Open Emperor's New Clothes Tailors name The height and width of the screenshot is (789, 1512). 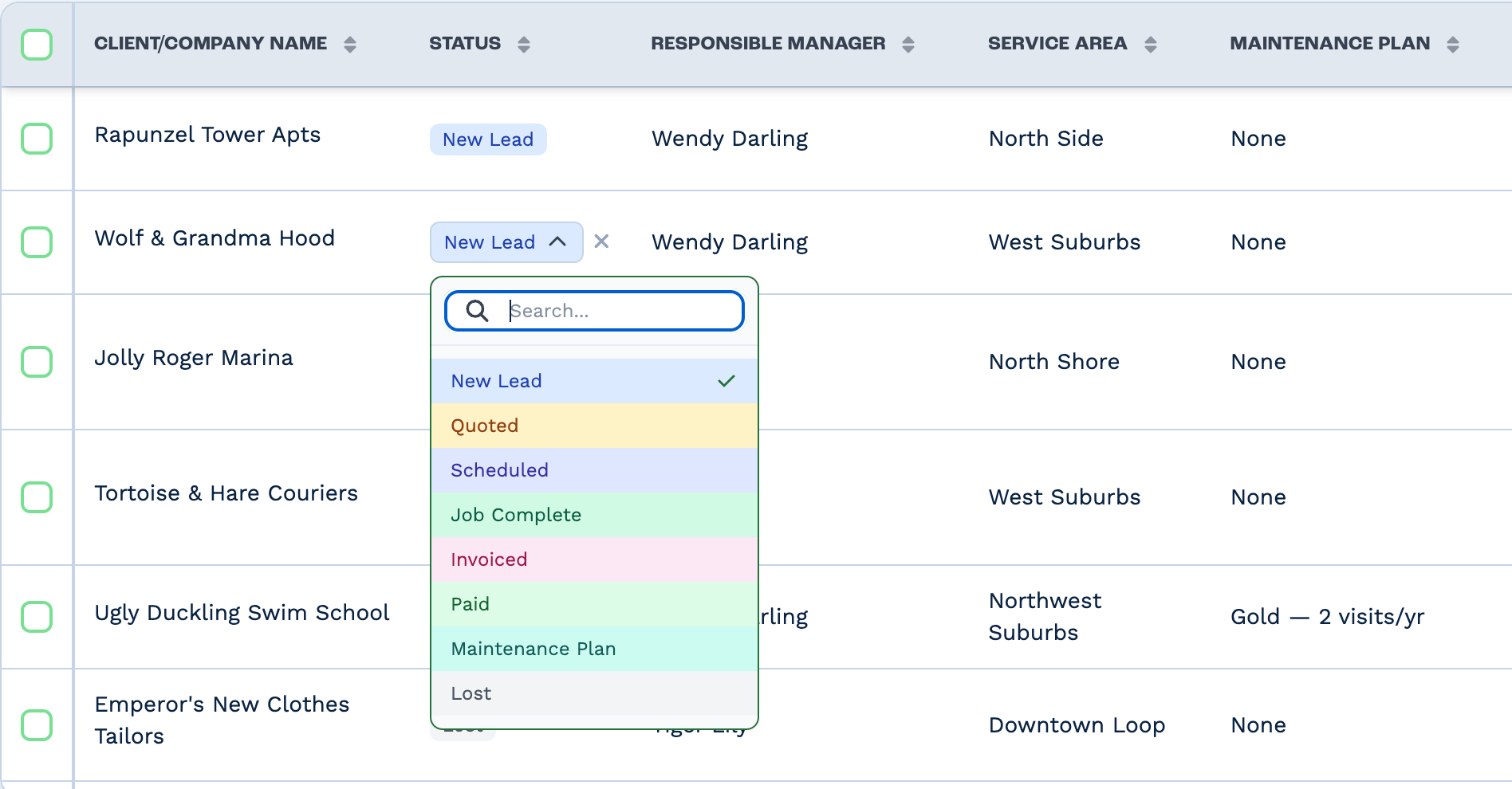click(x=222, y=720)
